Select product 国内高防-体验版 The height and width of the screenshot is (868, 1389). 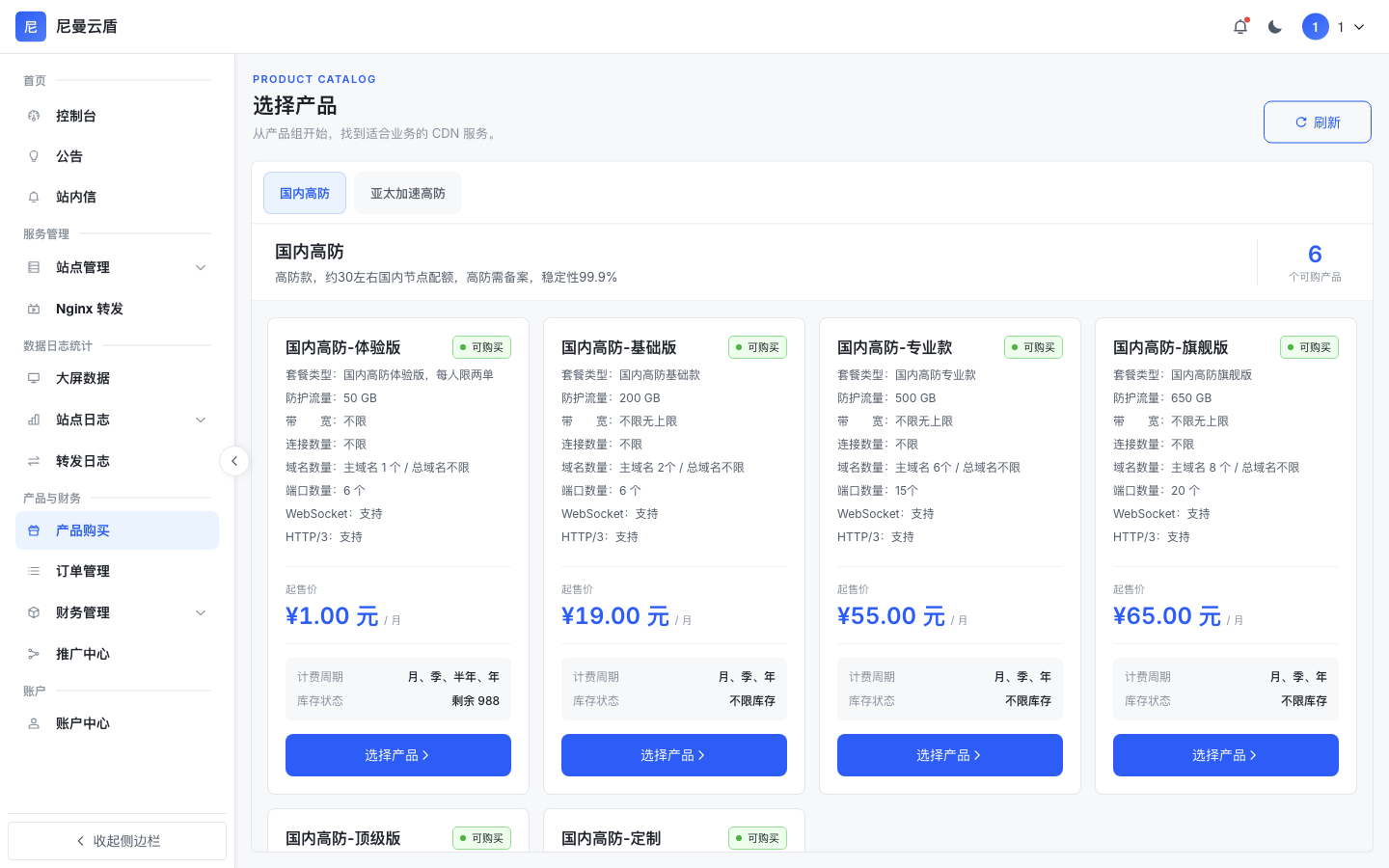click(398, 755)
